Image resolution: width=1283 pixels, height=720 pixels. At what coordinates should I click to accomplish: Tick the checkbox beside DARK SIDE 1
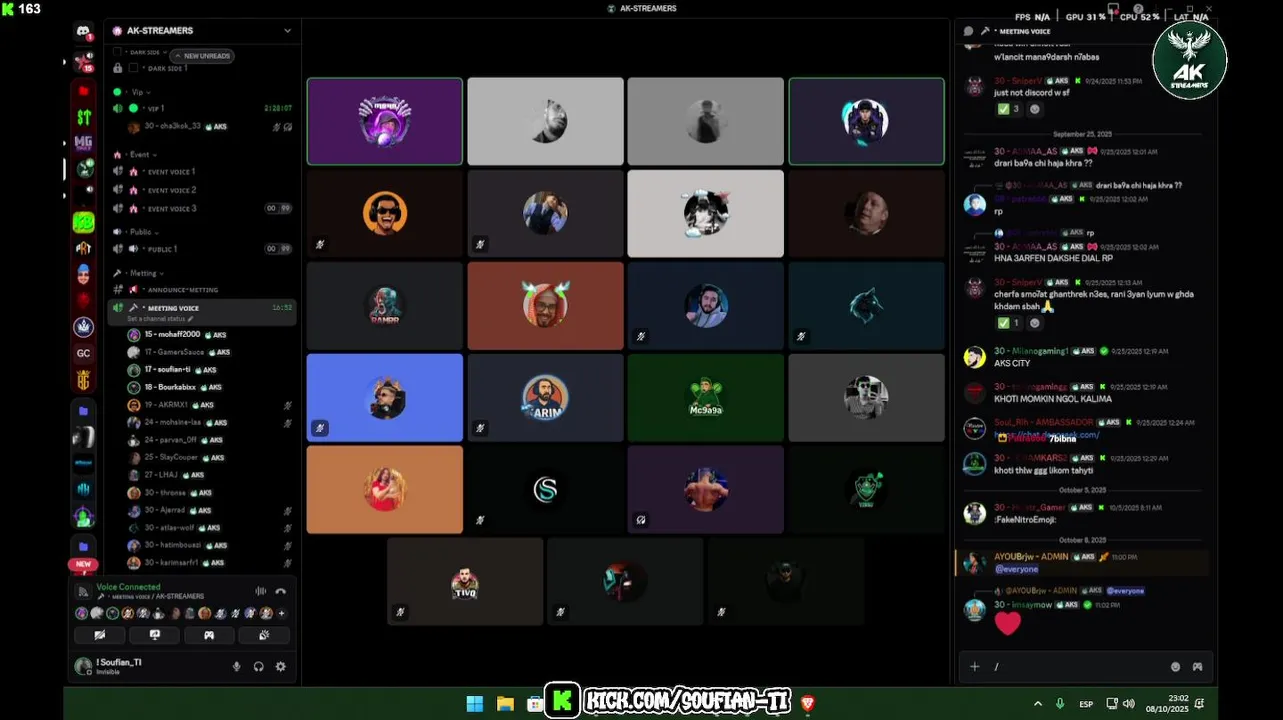click(x=133, y=68)
